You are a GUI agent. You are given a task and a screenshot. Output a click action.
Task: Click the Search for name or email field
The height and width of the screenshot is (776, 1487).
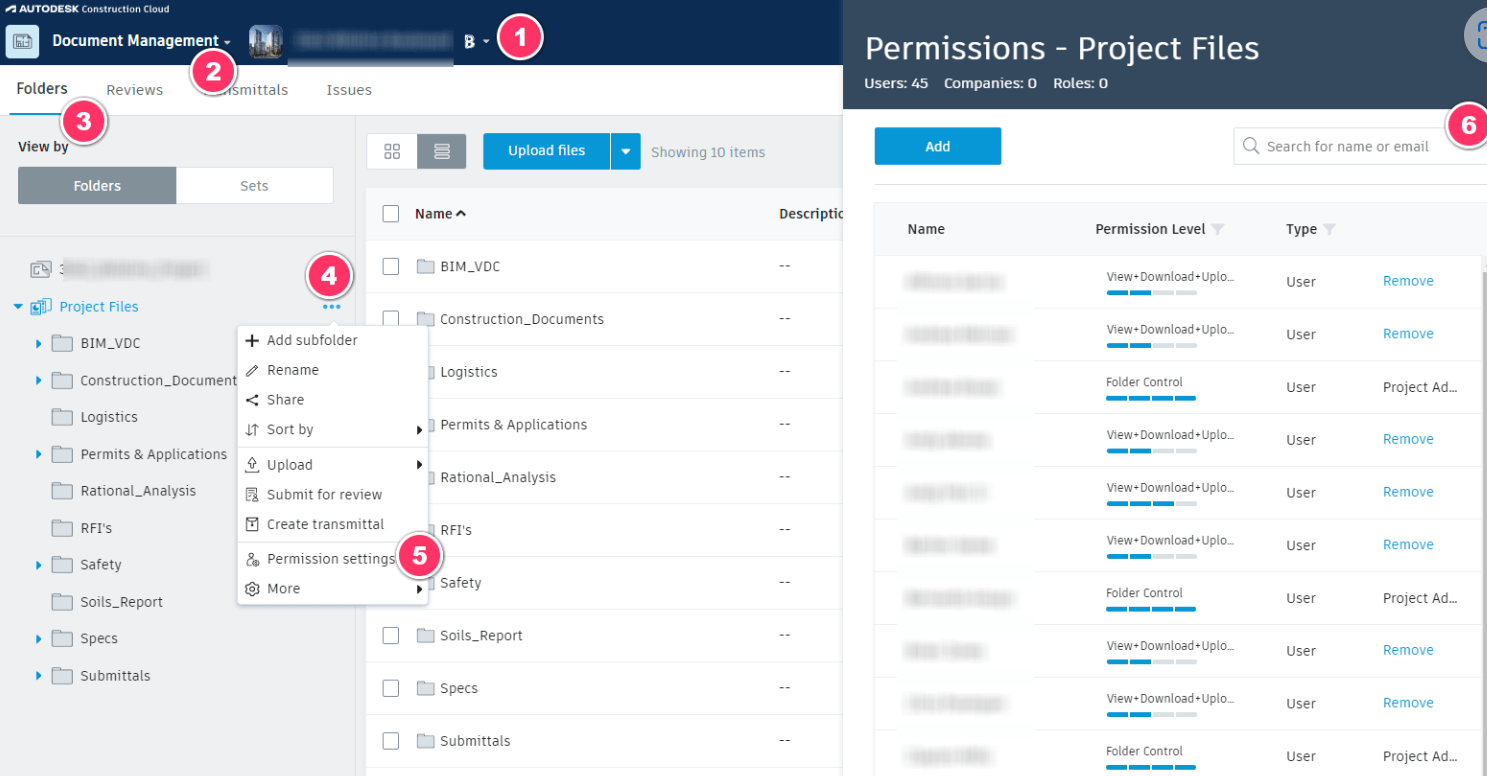click(x=1350, y=146)
